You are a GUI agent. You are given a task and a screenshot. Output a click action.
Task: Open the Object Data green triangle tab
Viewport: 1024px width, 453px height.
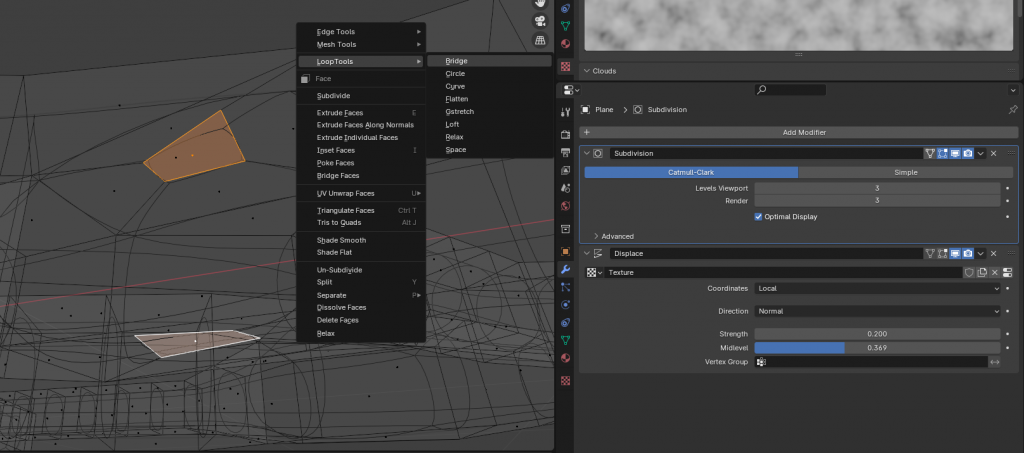[x=565, y=340]
